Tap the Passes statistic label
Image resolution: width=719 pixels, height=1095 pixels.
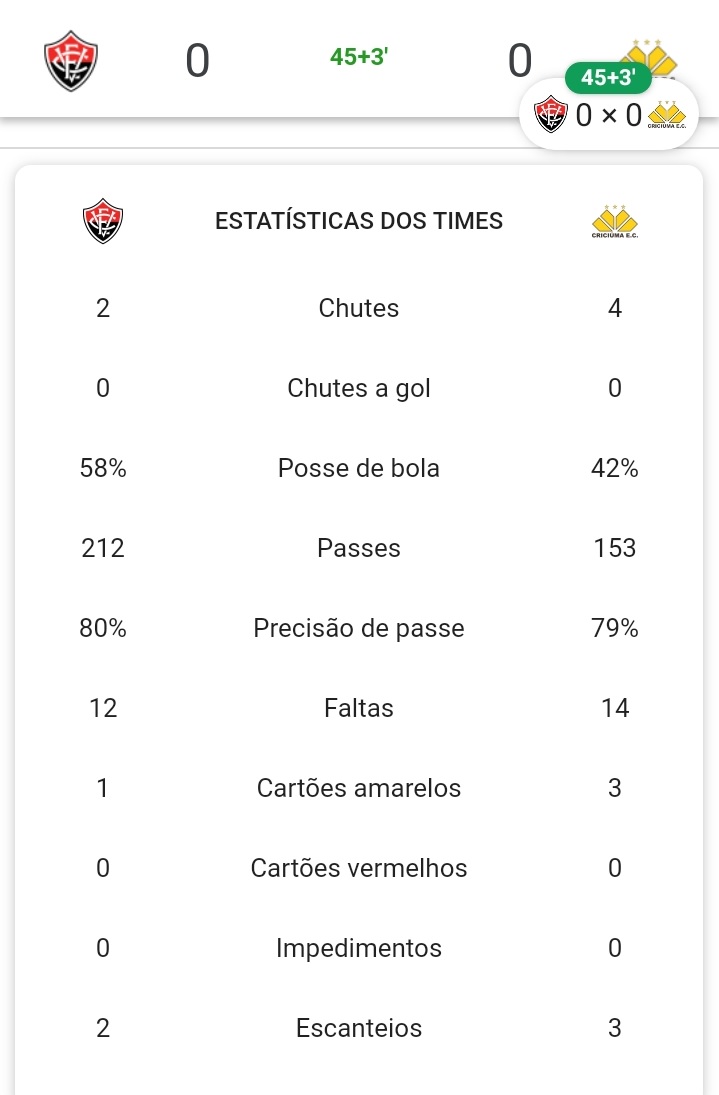(359, 548)
